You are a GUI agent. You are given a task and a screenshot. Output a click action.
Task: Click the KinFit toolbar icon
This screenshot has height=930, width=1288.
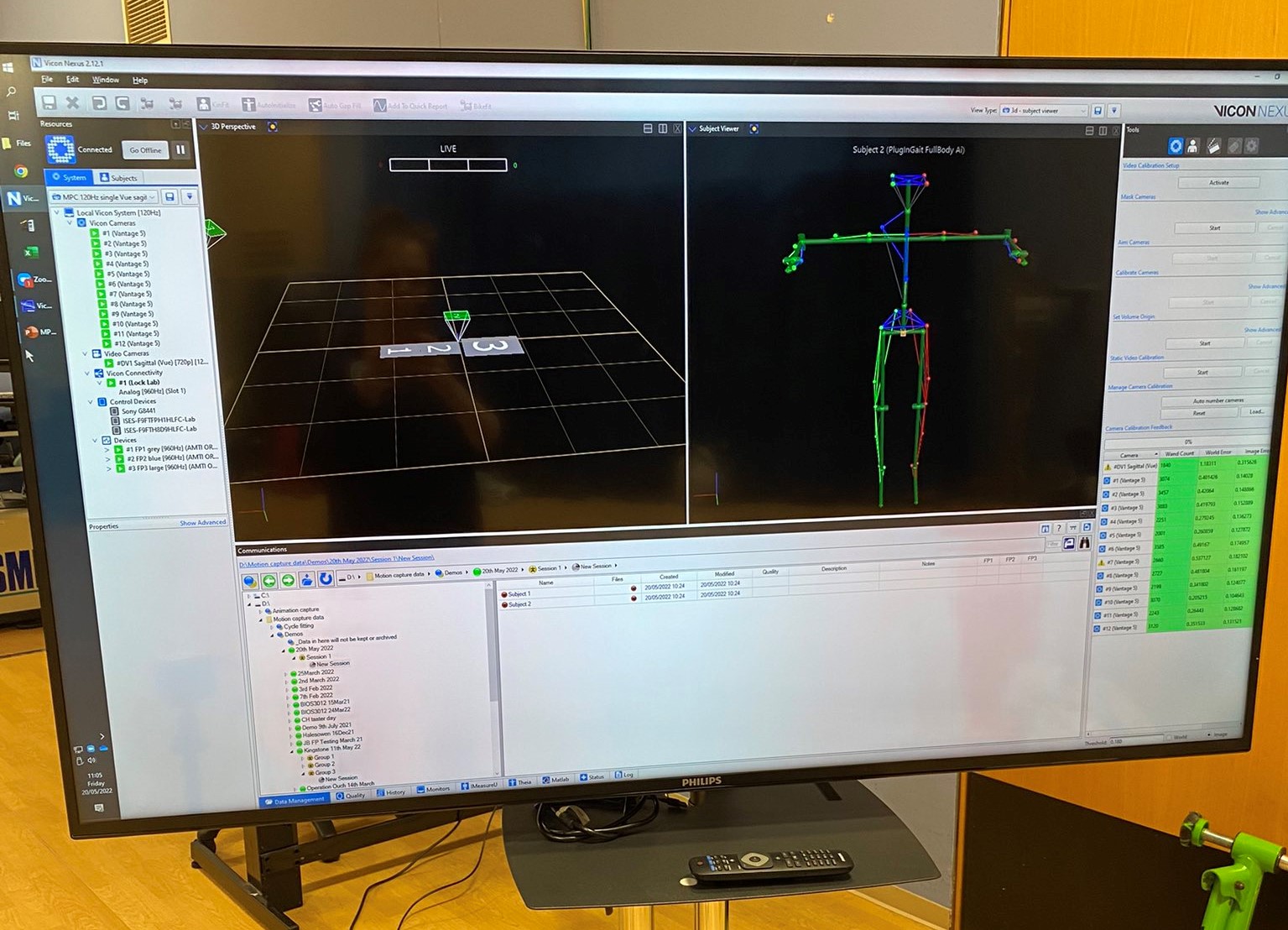click(x=203, y=104)
